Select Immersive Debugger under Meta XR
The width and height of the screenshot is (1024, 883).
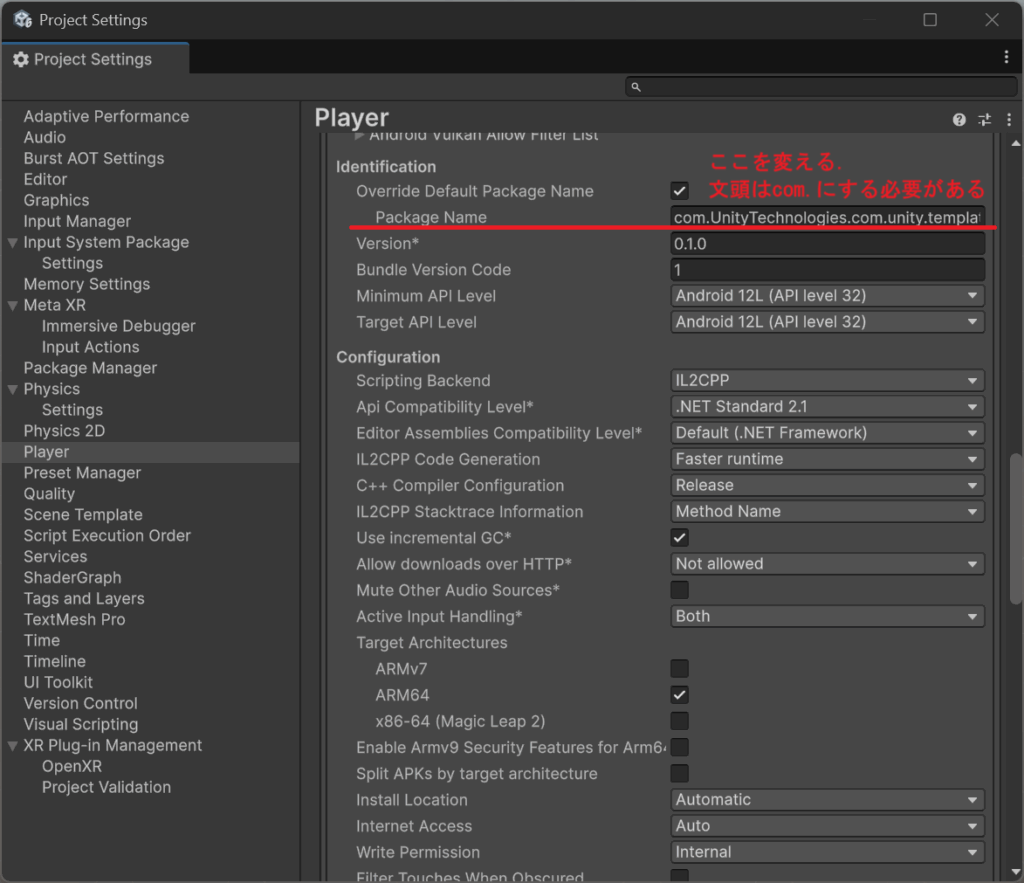coord(118,326)
